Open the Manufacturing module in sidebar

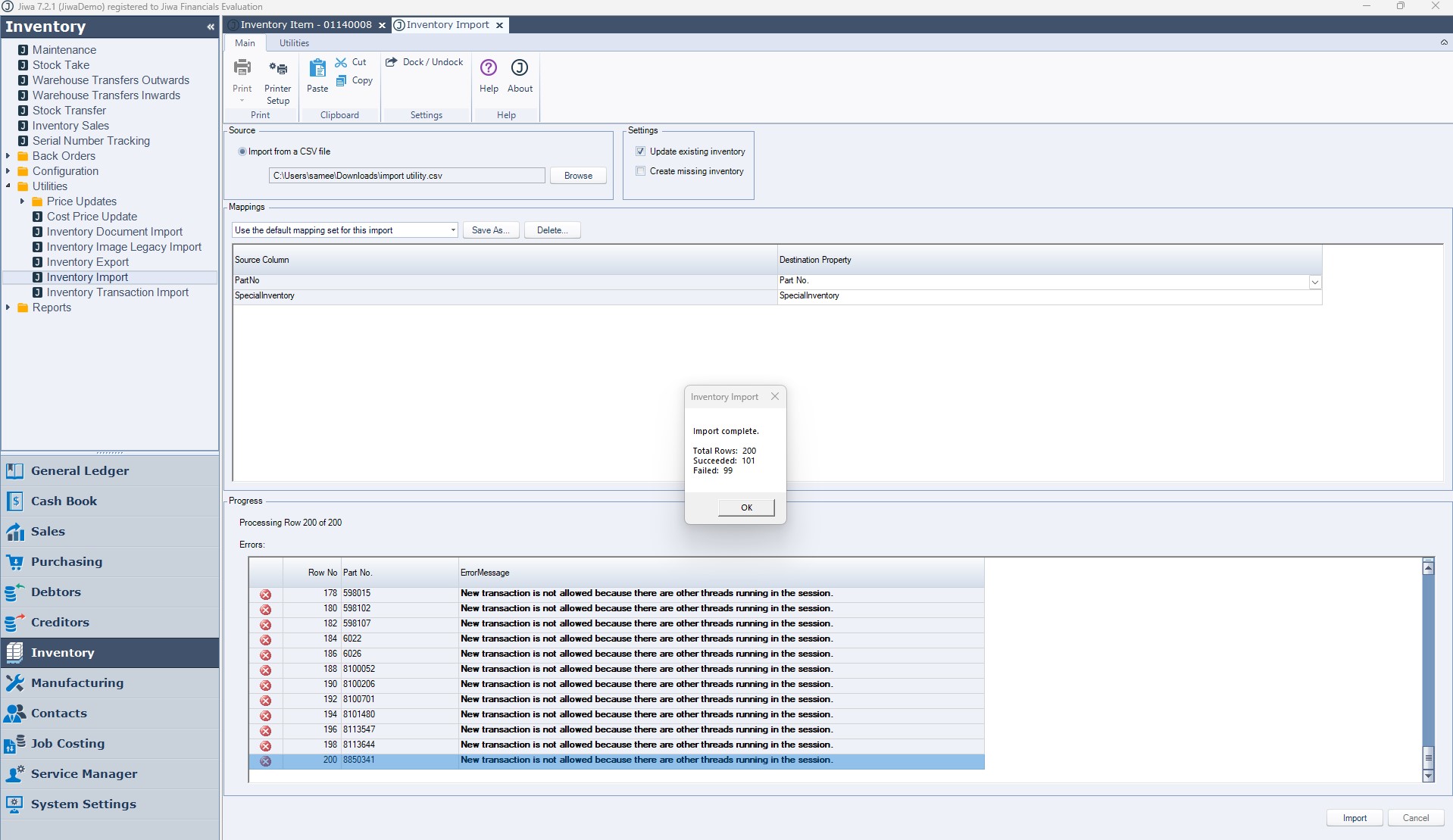(77, 682)
